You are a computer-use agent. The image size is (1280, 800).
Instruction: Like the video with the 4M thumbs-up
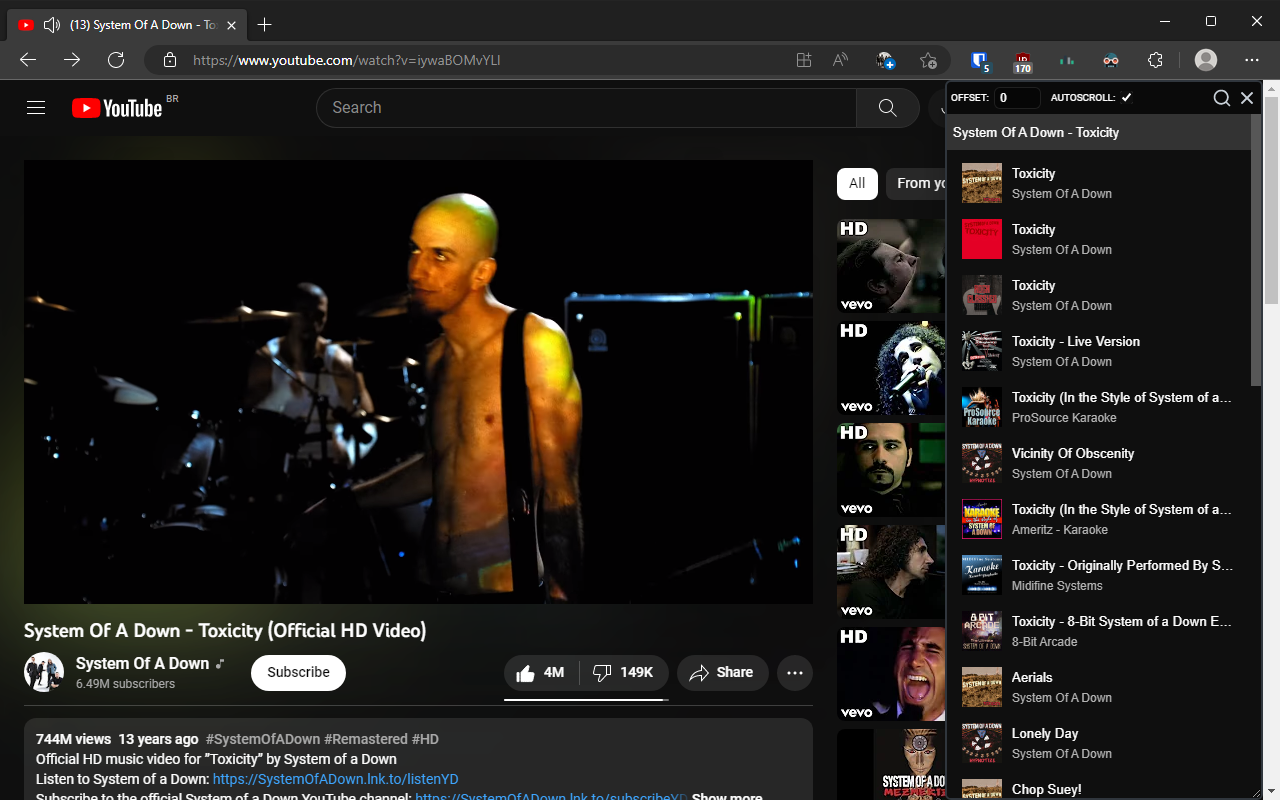click(541, 673)
